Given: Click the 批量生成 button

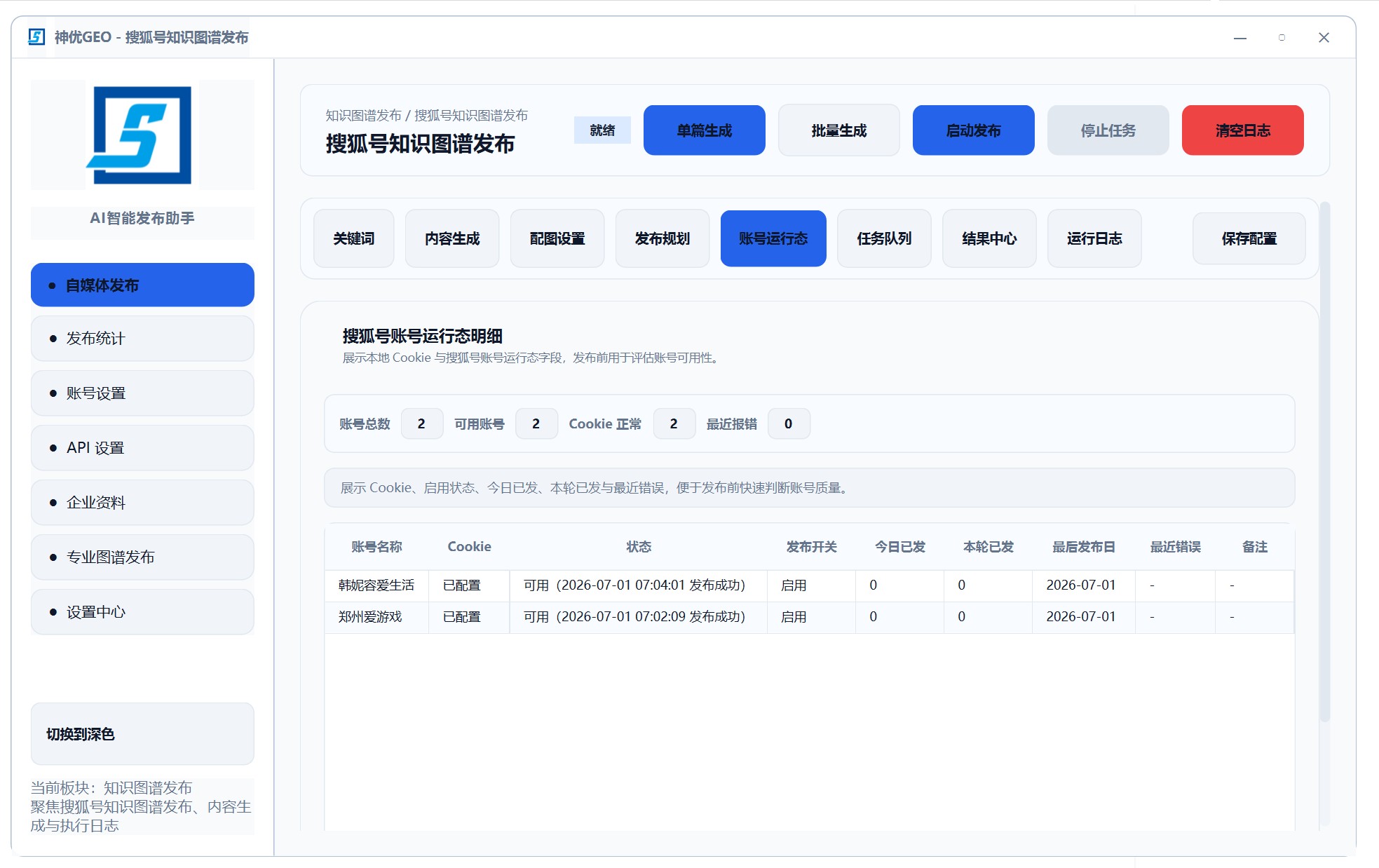Looking at the screenshot, I should 838,130.
